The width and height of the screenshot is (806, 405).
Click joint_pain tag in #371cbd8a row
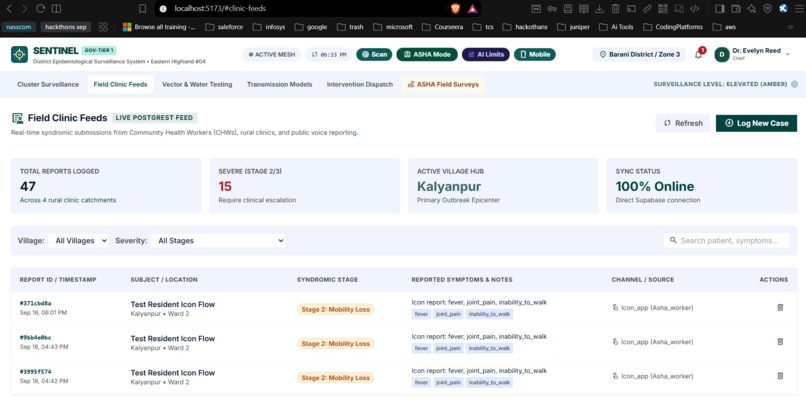448,314
